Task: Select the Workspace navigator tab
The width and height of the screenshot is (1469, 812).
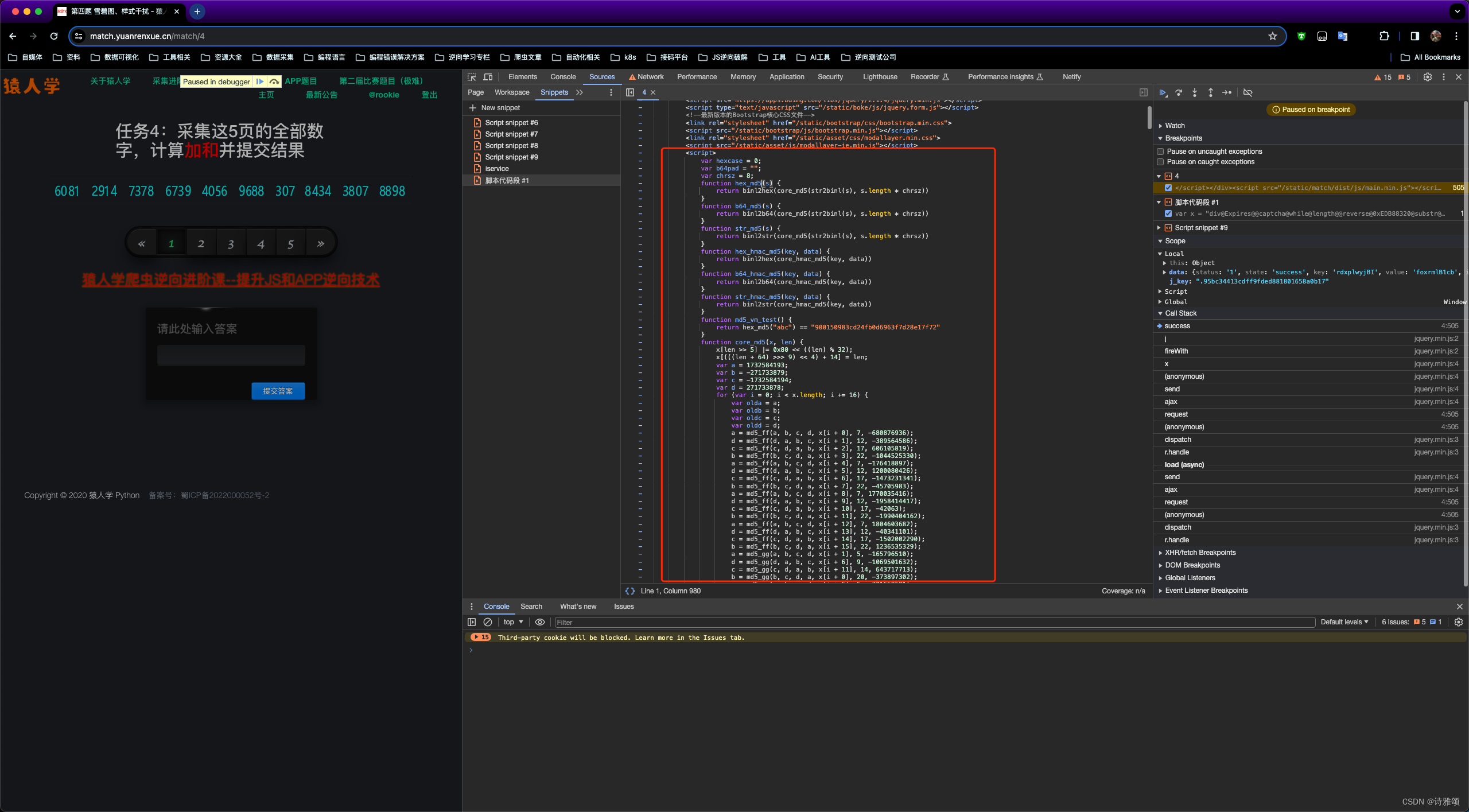Action: [x=512, y=92]
